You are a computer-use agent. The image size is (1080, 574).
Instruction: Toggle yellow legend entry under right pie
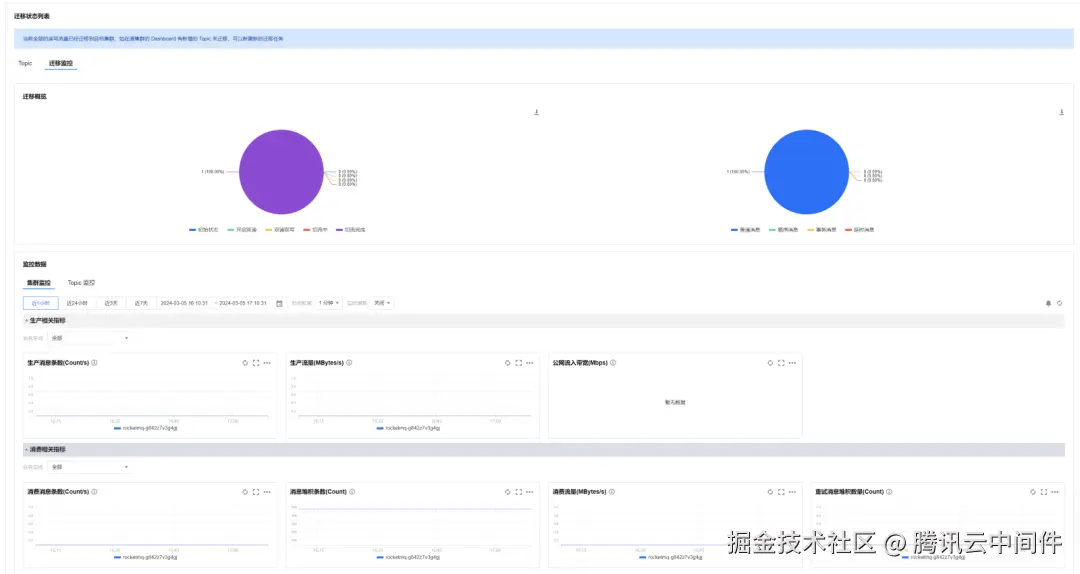click(x=822, y=229)
